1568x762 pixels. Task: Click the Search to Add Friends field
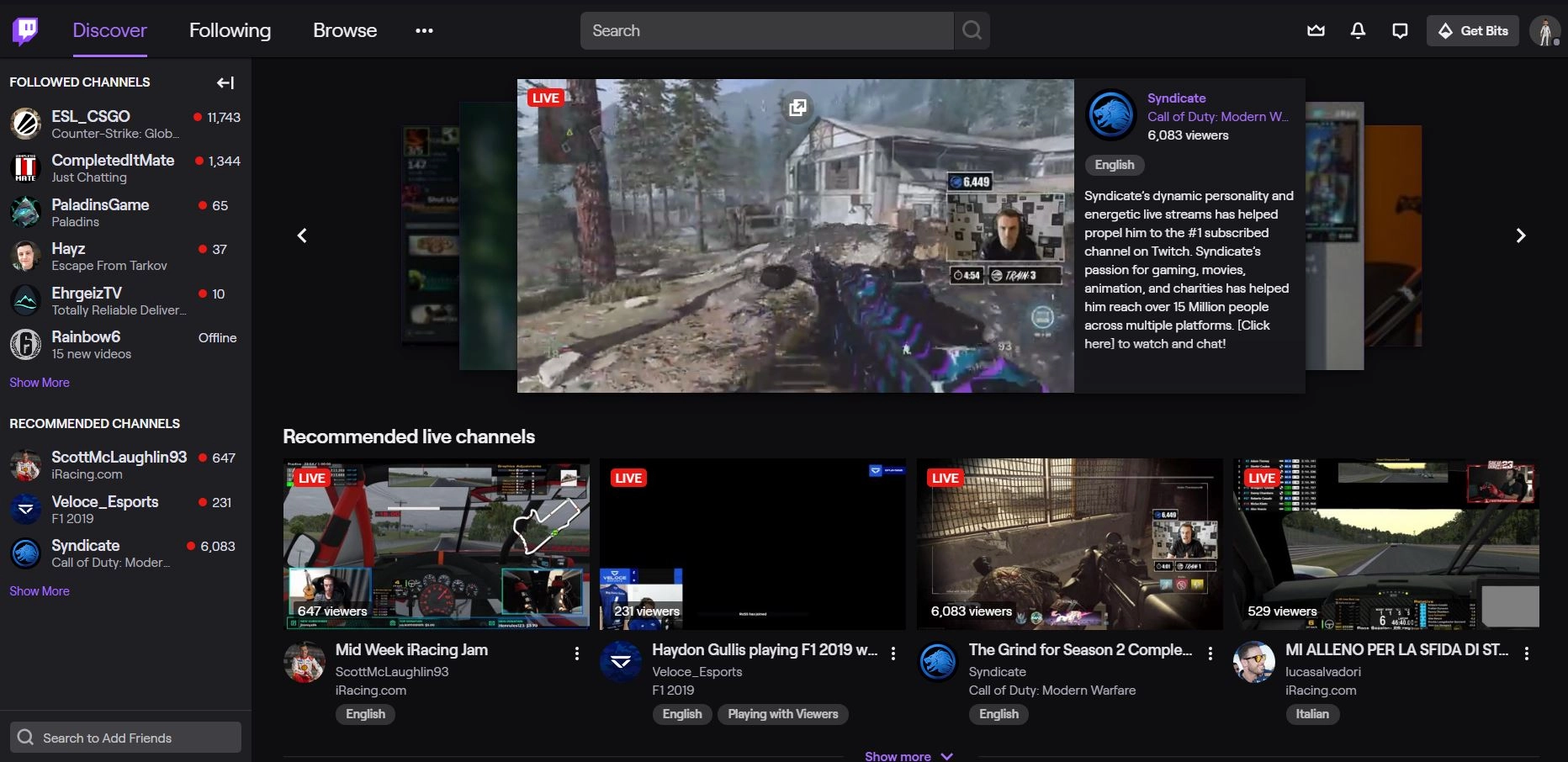126,738
